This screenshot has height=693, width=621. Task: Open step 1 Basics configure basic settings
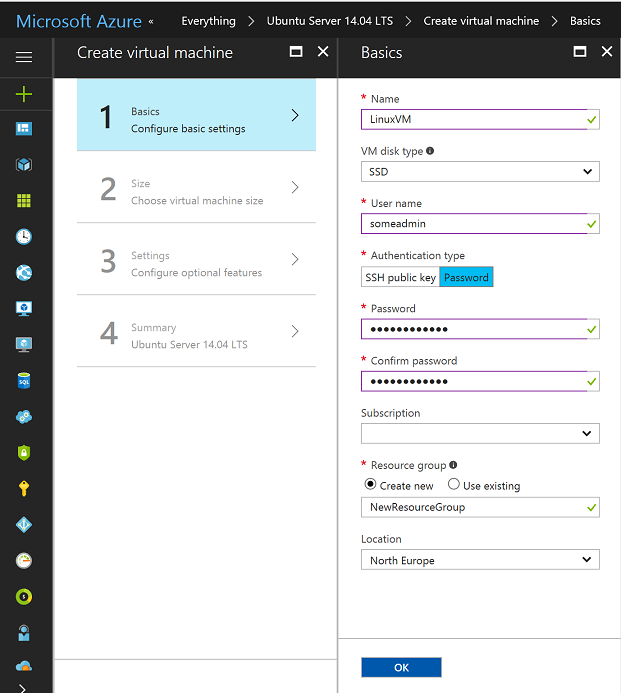196,115
